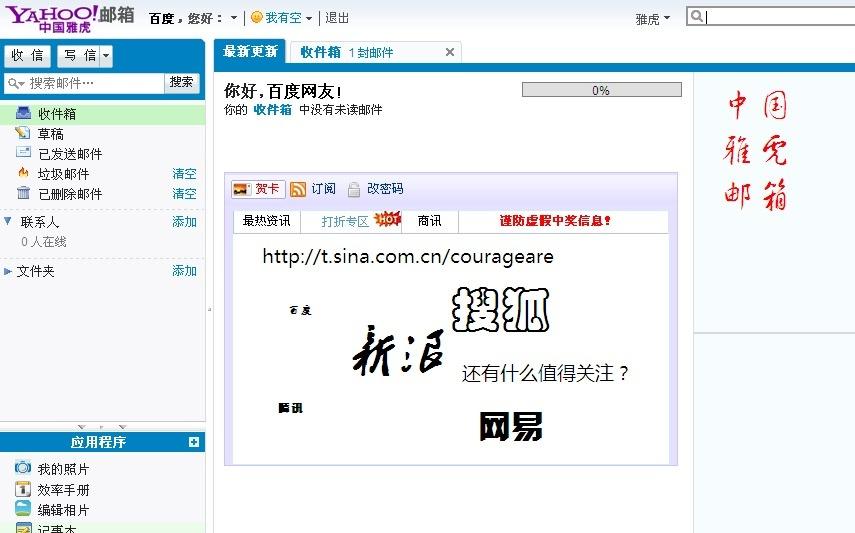Image resolution: width=855 pixels, height=533 pixels.
Task: Click the 改密码 change password link
Action: [385, 189]
